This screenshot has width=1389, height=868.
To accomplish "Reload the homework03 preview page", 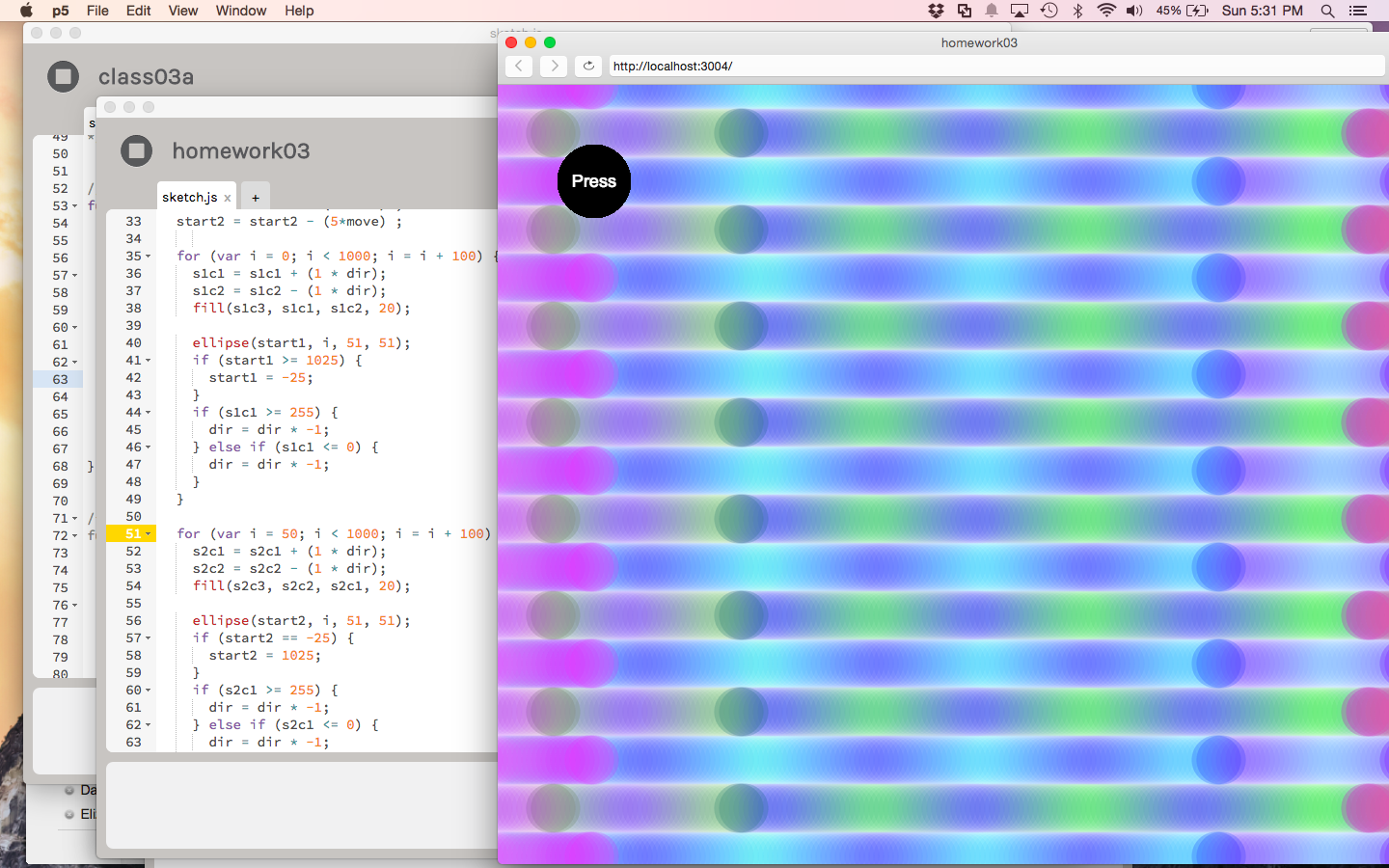I will click(588, 66).
